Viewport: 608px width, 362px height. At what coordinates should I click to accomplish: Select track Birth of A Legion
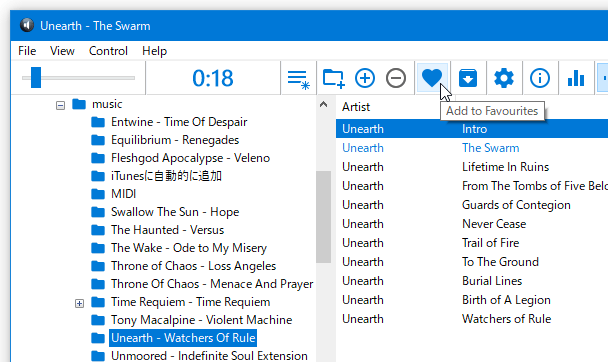pyautogui.click(x=472, y=300)
